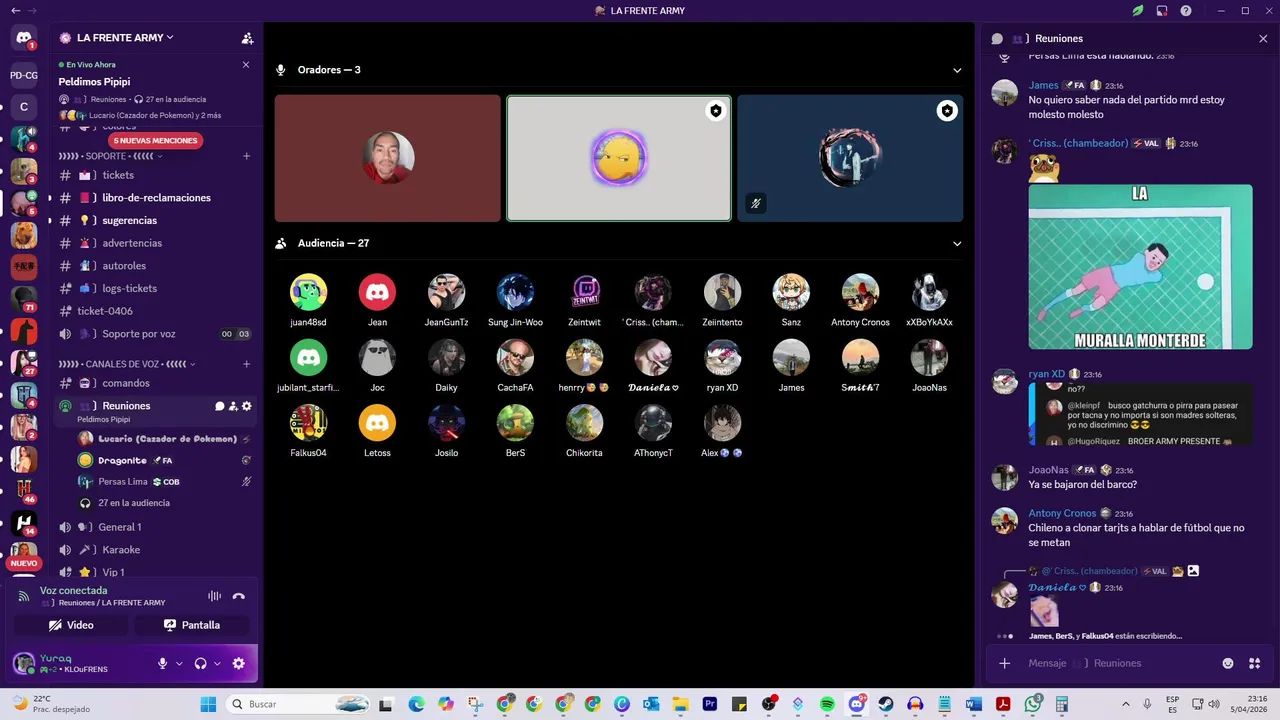Show hidden icons in system tray

click(x=1126, y=704)
